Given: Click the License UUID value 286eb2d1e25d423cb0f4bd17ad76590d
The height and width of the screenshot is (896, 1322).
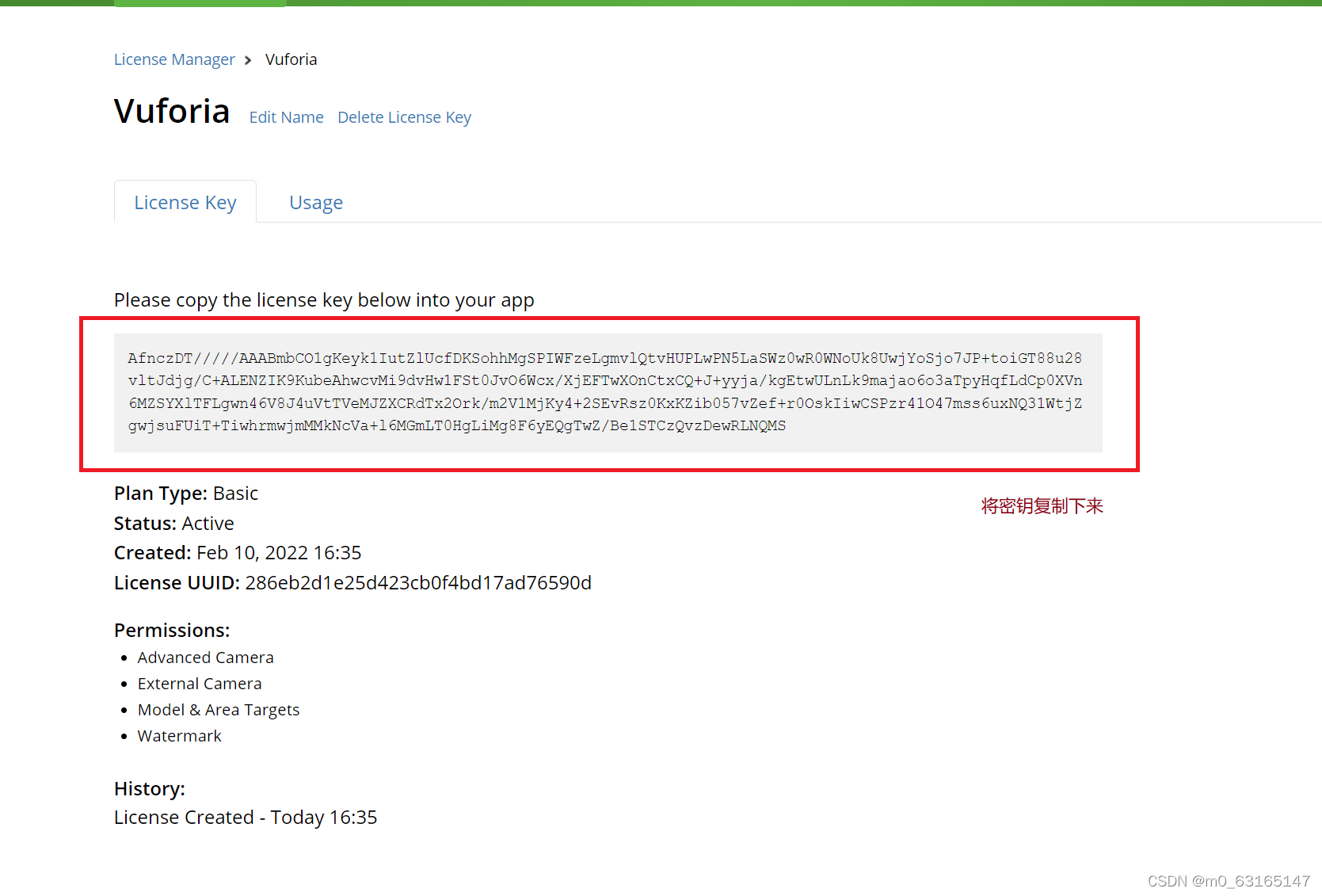Looking at the screenshot, I should 418,583.
